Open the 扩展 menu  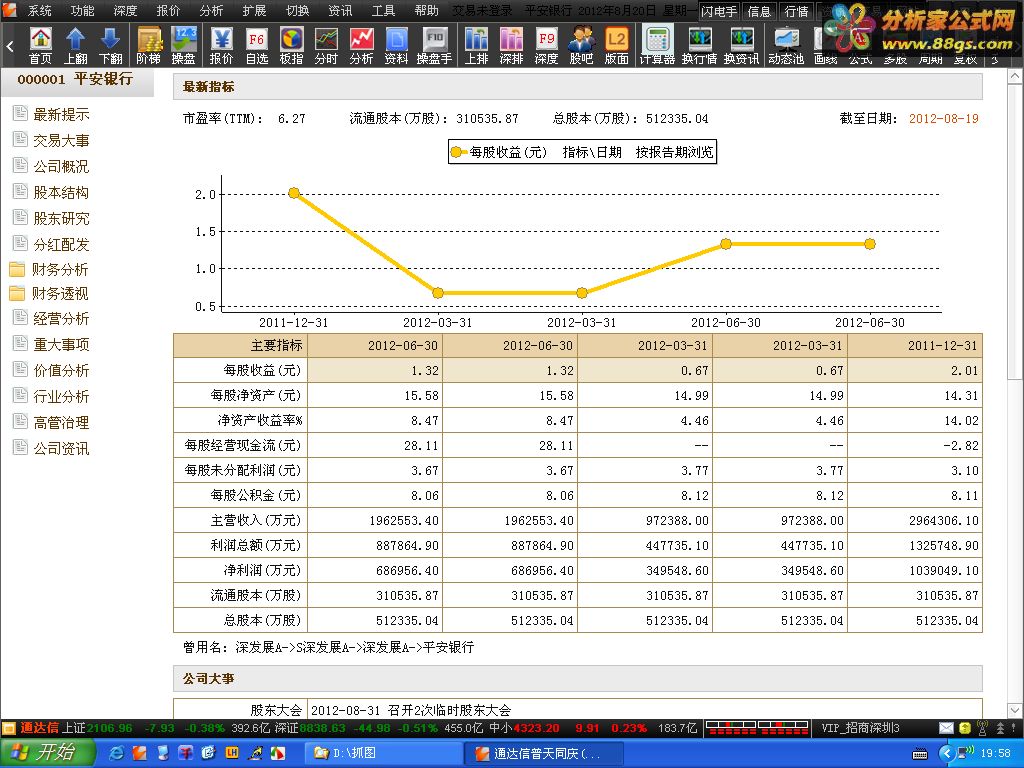(254, 10)
